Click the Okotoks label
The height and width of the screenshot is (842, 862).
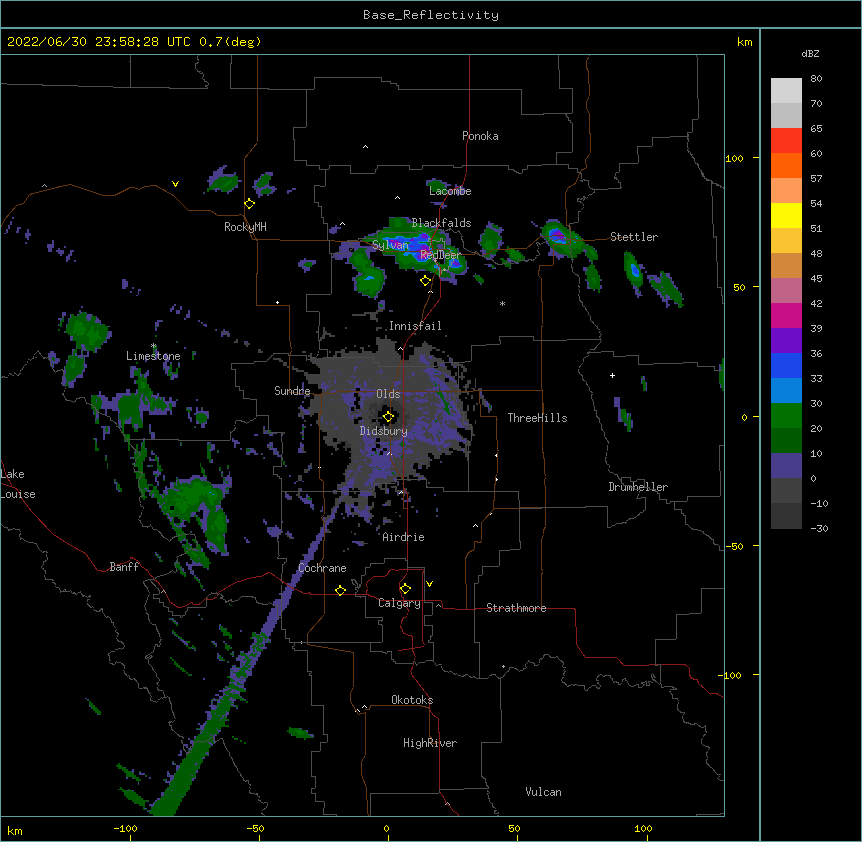pos(412,700)
